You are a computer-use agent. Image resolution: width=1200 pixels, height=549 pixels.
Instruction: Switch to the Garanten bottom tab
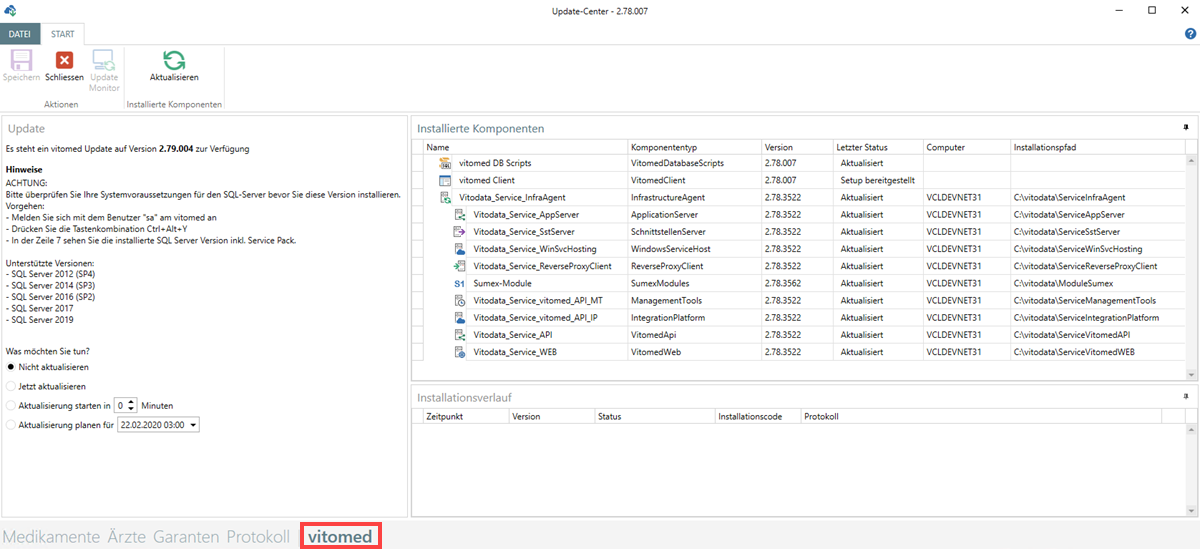coord(186,537)
